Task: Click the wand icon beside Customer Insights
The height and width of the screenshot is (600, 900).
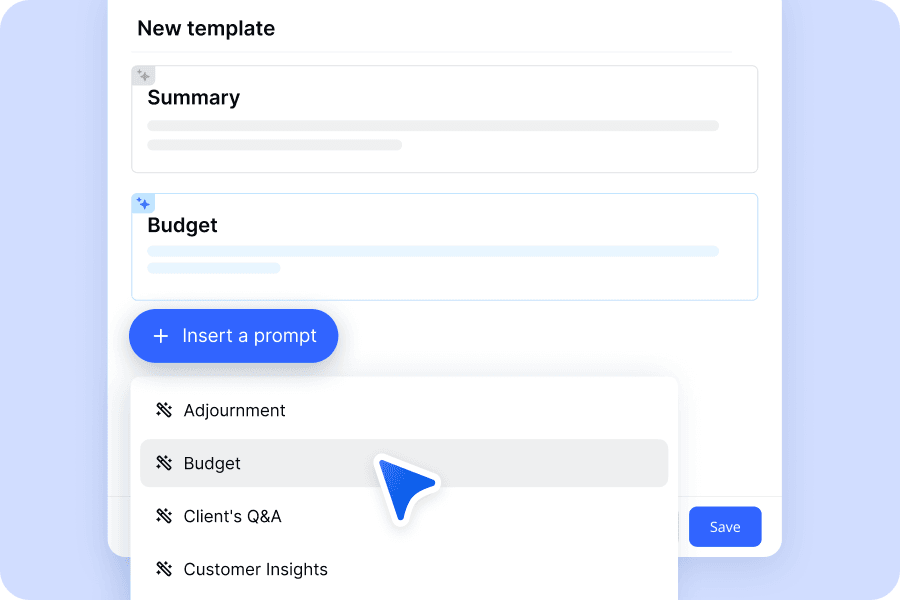Action: 164,568
